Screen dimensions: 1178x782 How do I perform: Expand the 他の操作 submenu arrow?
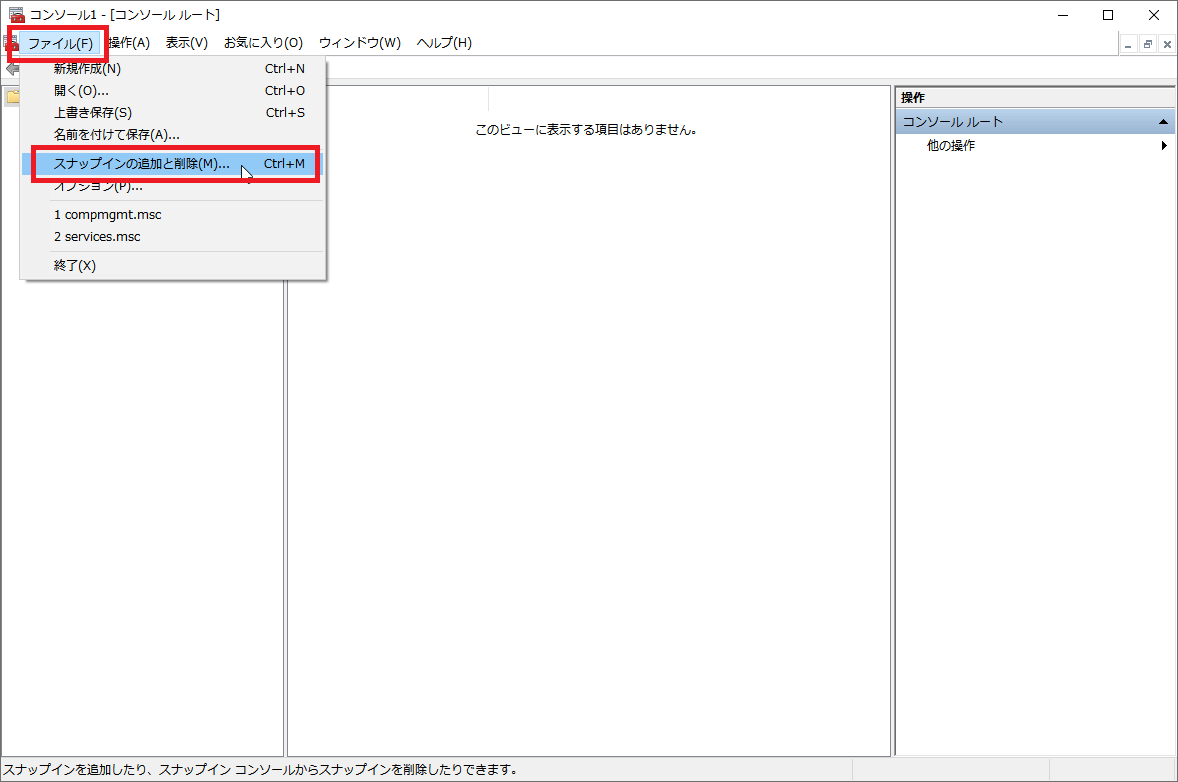click(1164, 146)
